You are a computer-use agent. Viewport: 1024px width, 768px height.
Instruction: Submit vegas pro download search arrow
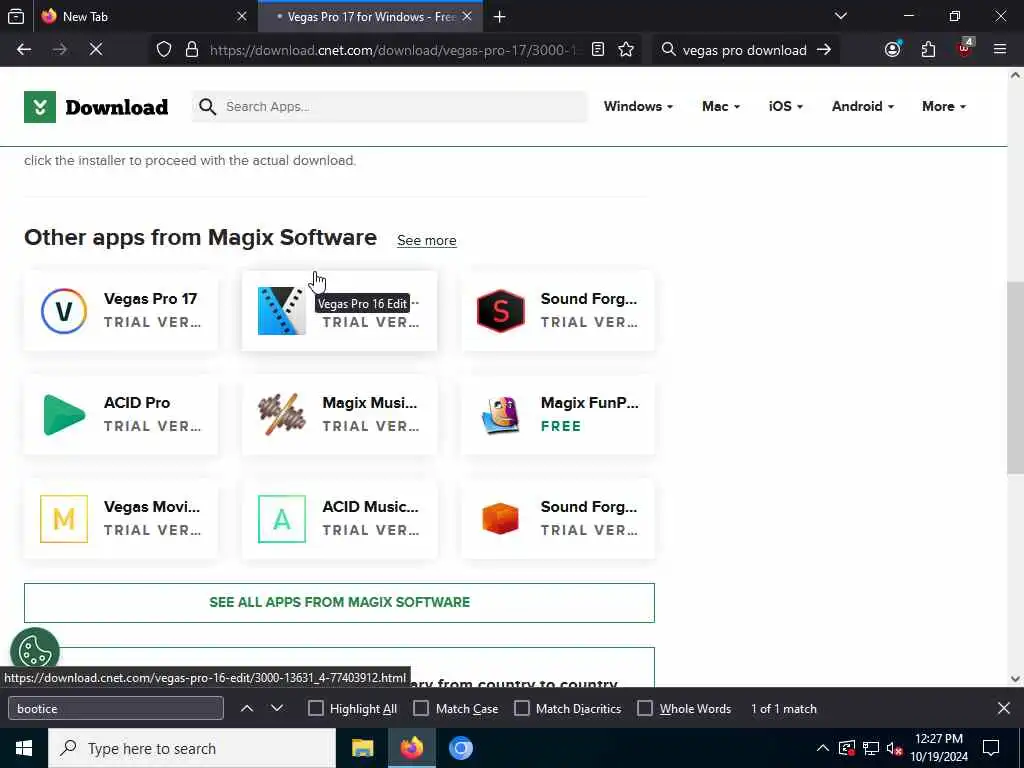pyautogui.click(x=824, y=50)
